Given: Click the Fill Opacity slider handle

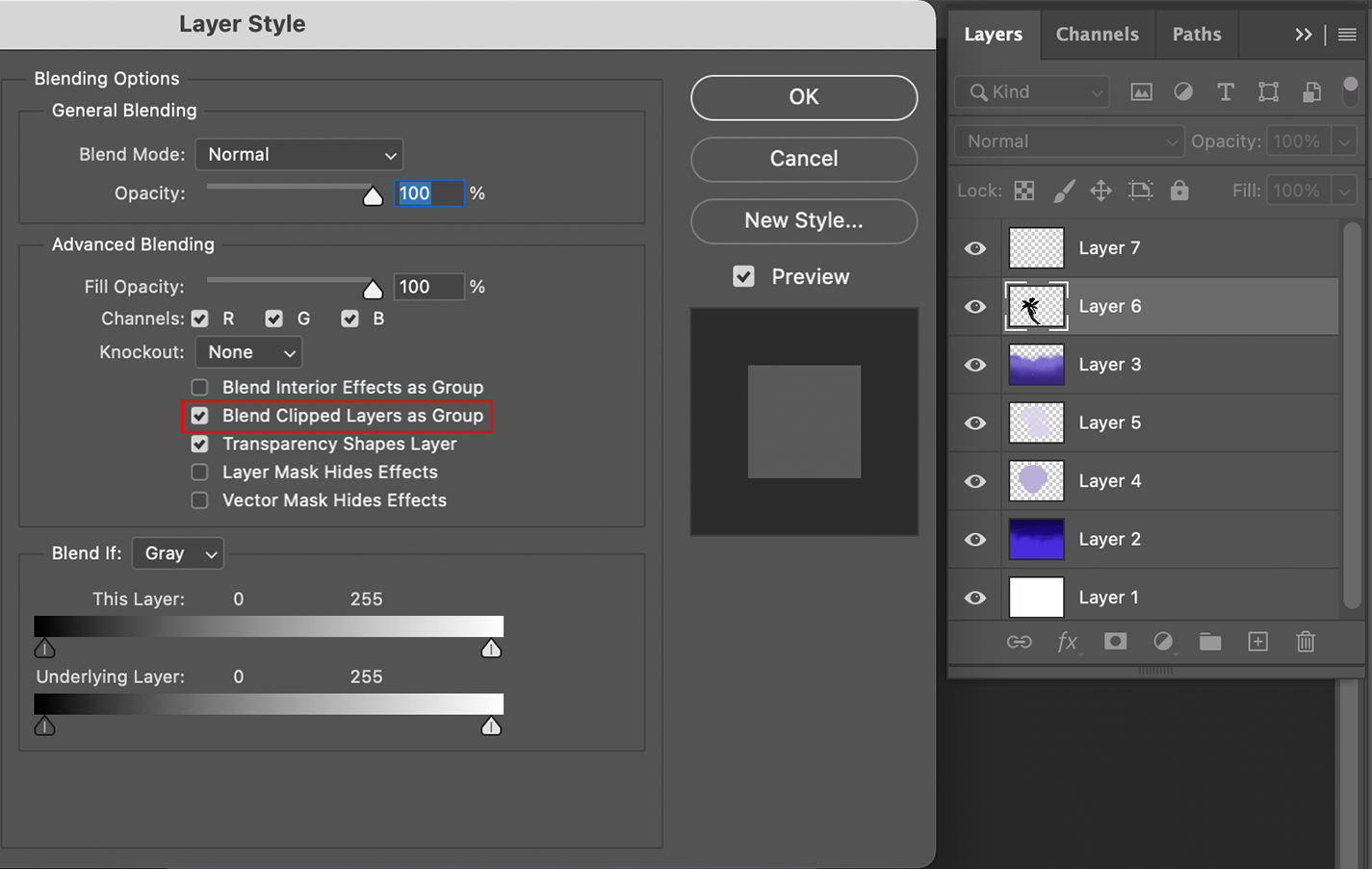Looking at the screenshot, I should tap(373, 286).
